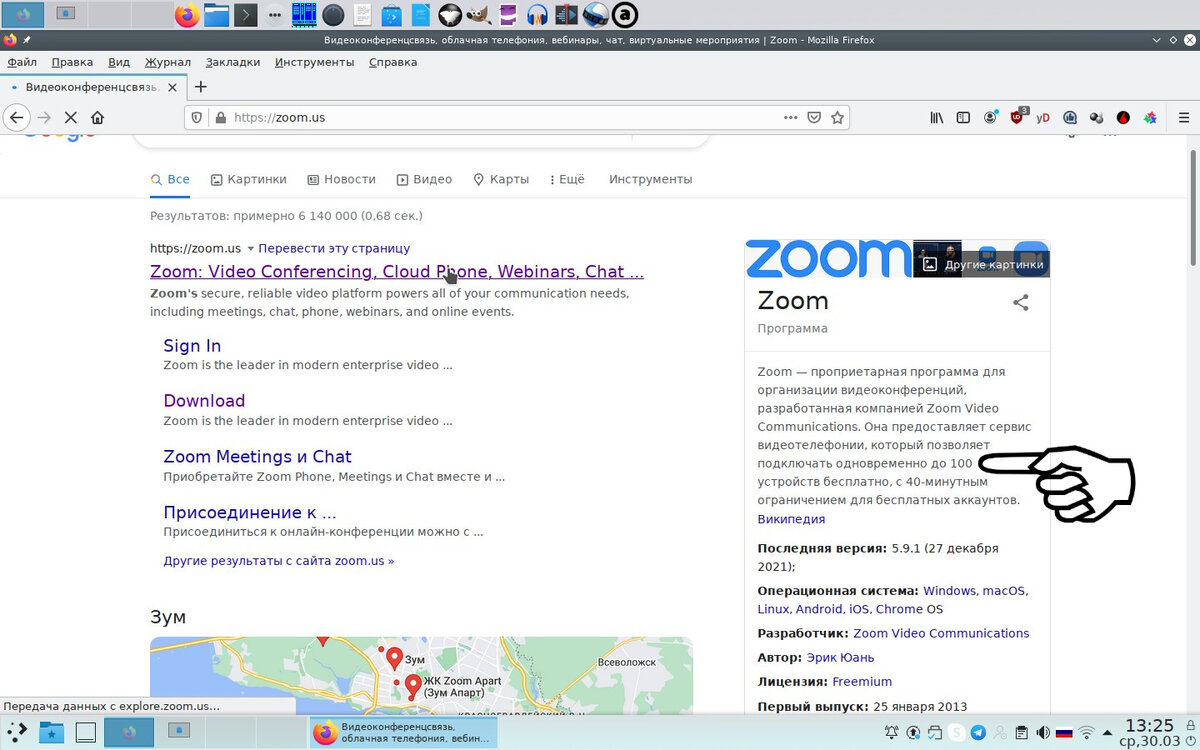Switch to the Карты search tab
1200x750 pixels.
501,179
